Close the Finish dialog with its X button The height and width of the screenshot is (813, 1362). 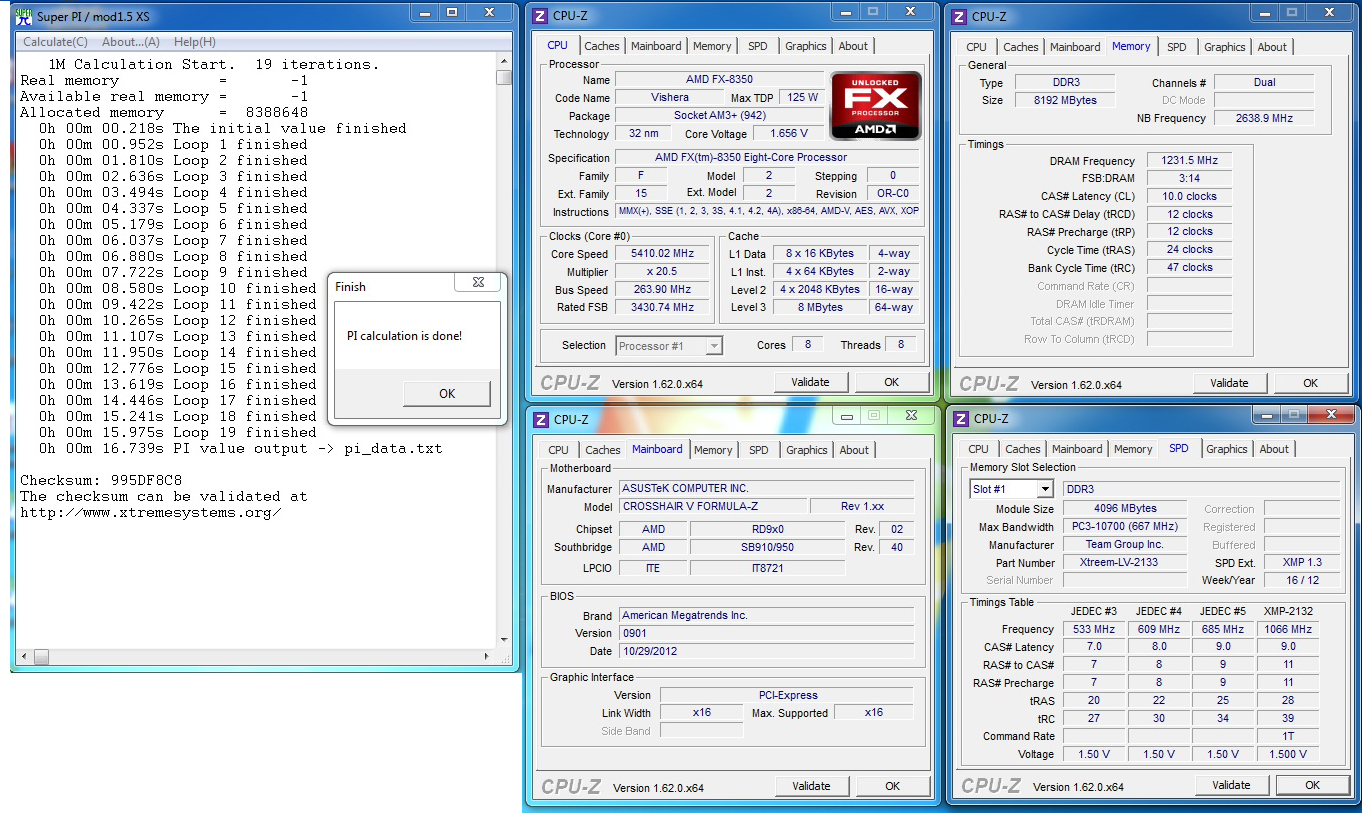tap(477, 285)
